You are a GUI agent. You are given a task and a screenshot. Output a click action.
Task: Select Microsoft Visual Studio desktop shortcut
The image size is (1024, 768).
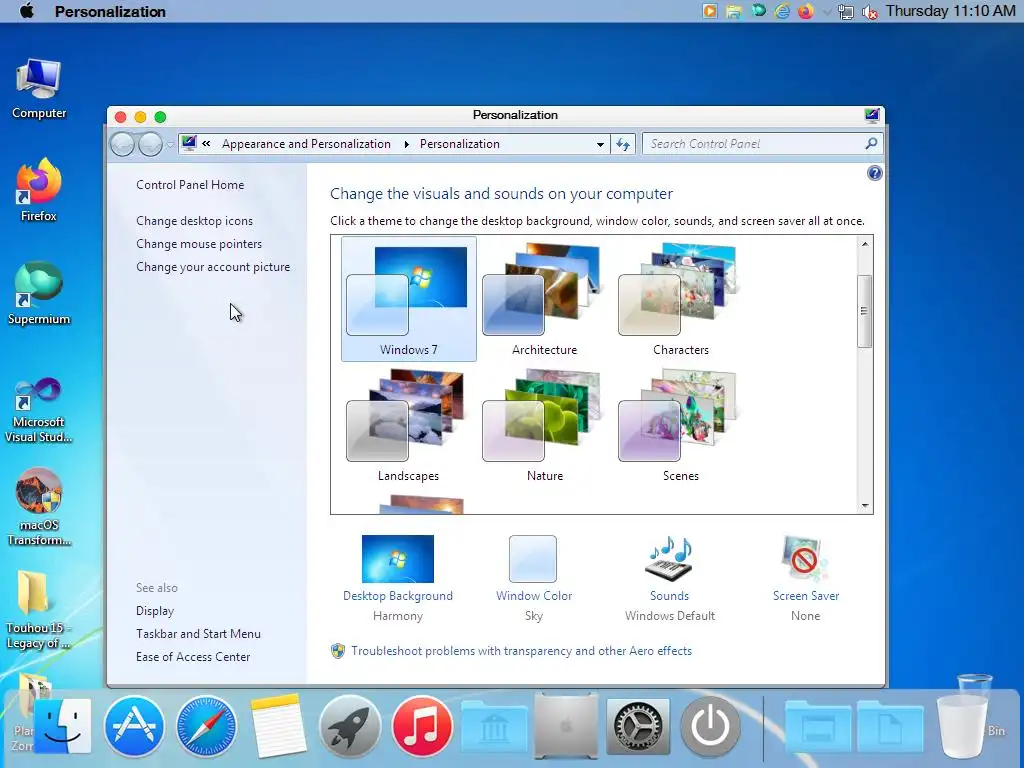click(x=39, y=411)
